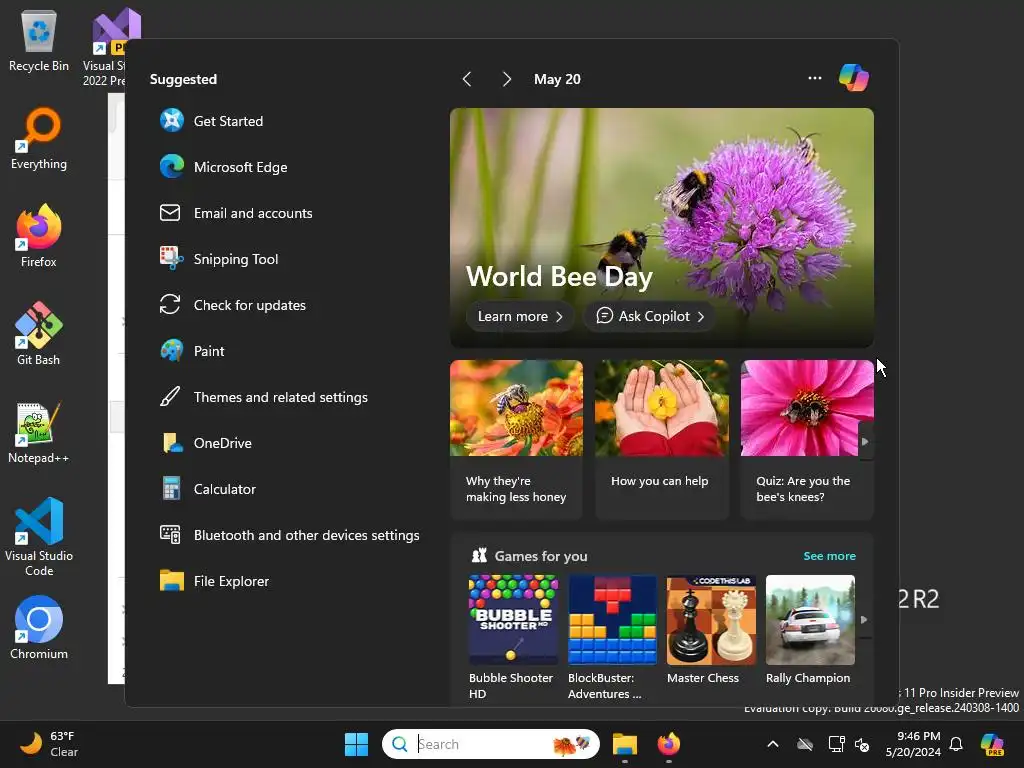Screen dimensions: 1024x768
Task: Click Copilot Preview icon in taskbar
Action: point(993,744)
